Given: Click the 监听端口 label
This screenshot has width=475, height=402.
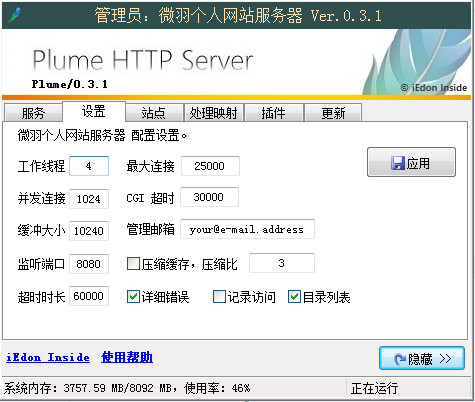Looking at the screenshot, I should (41, 264).
